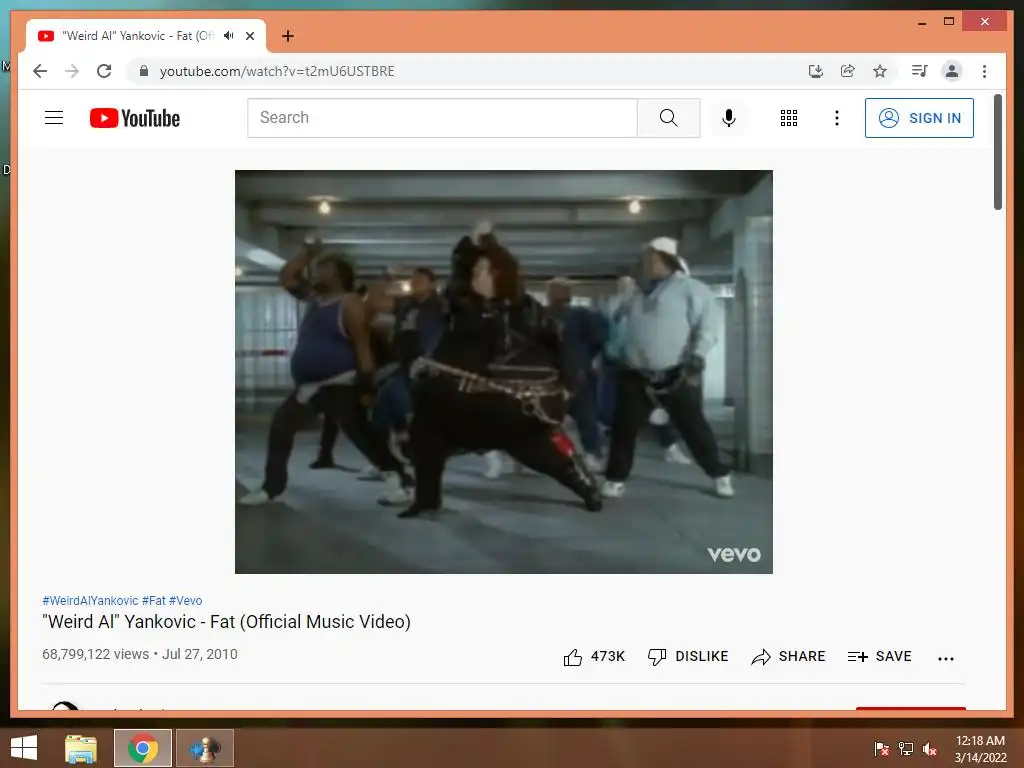Click the search magnifier button

coord(668,118)
